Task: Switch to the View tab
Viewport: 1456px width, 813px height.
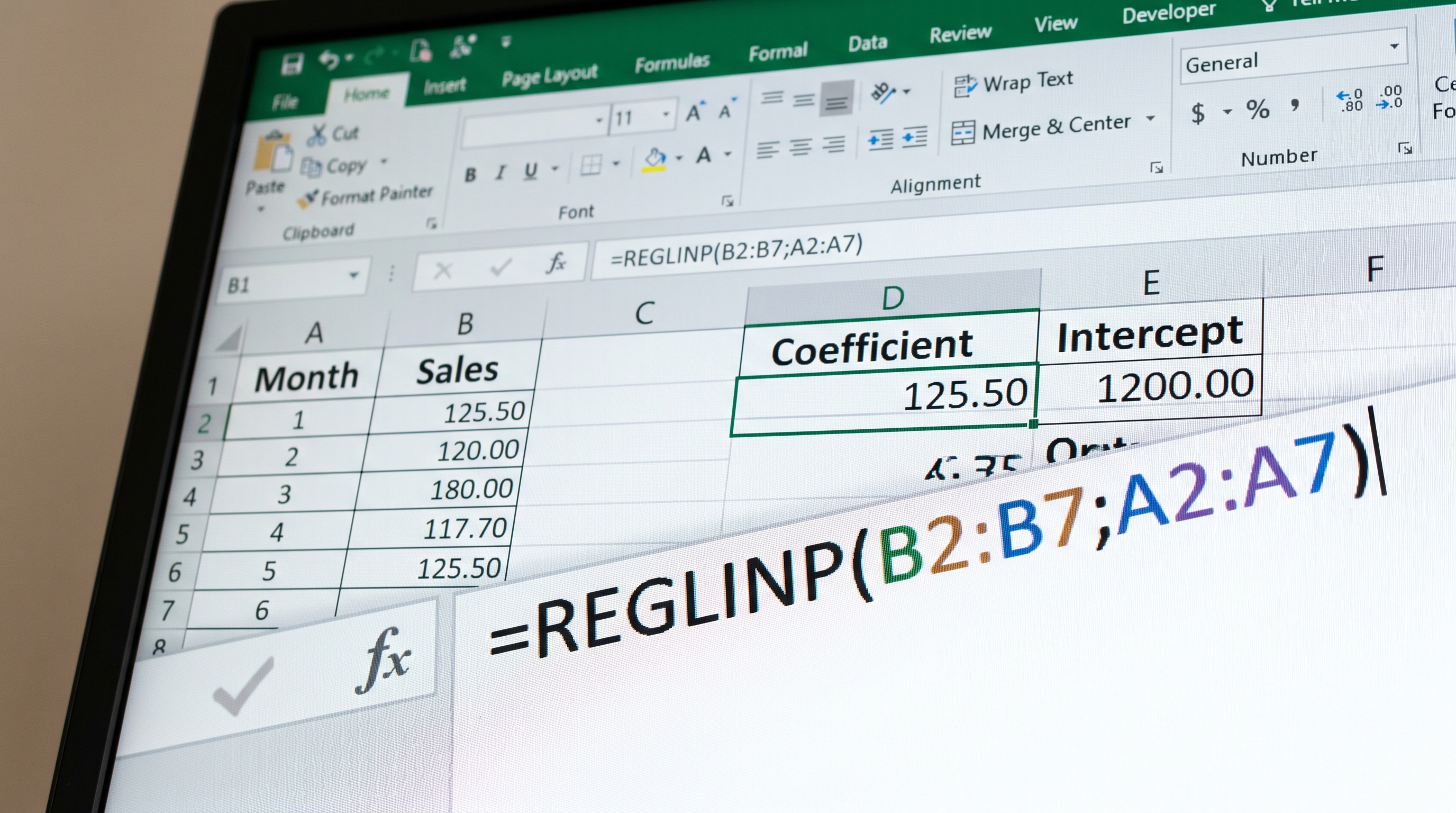Action: pos(1055,24)
